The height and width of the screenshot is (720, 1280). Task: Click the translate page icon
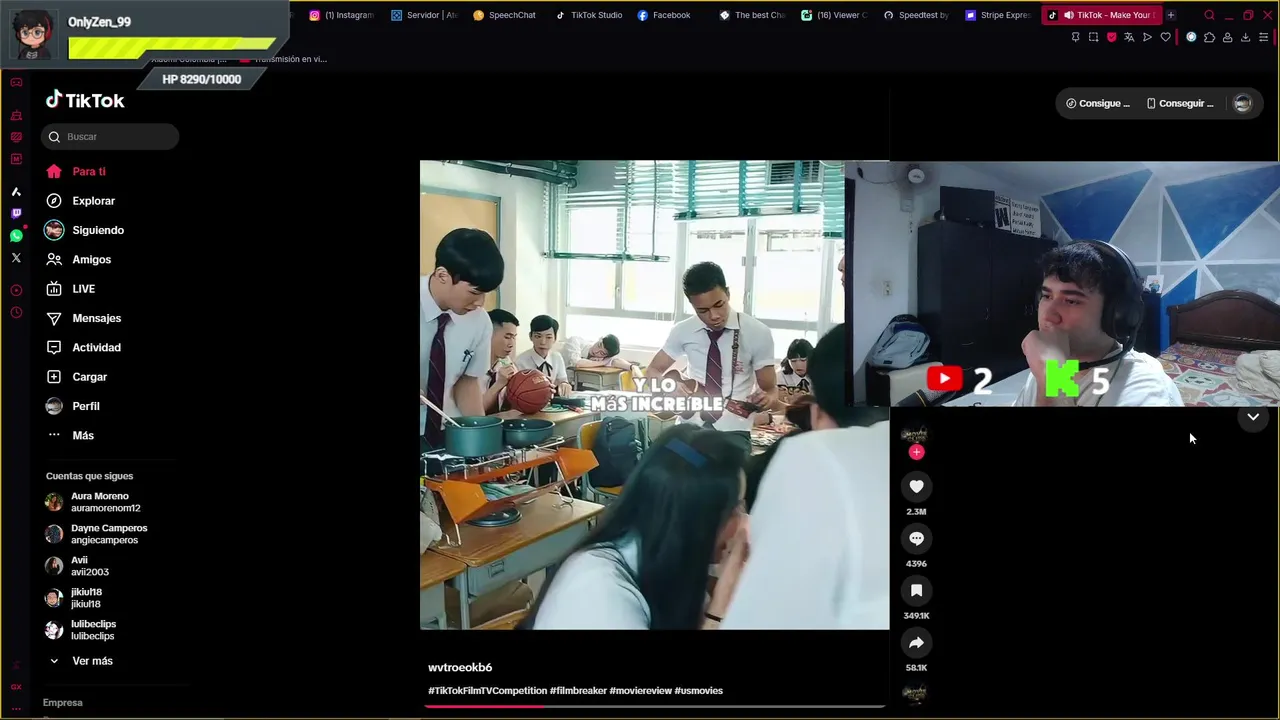pyautogui.click(x=1129, y=37)
